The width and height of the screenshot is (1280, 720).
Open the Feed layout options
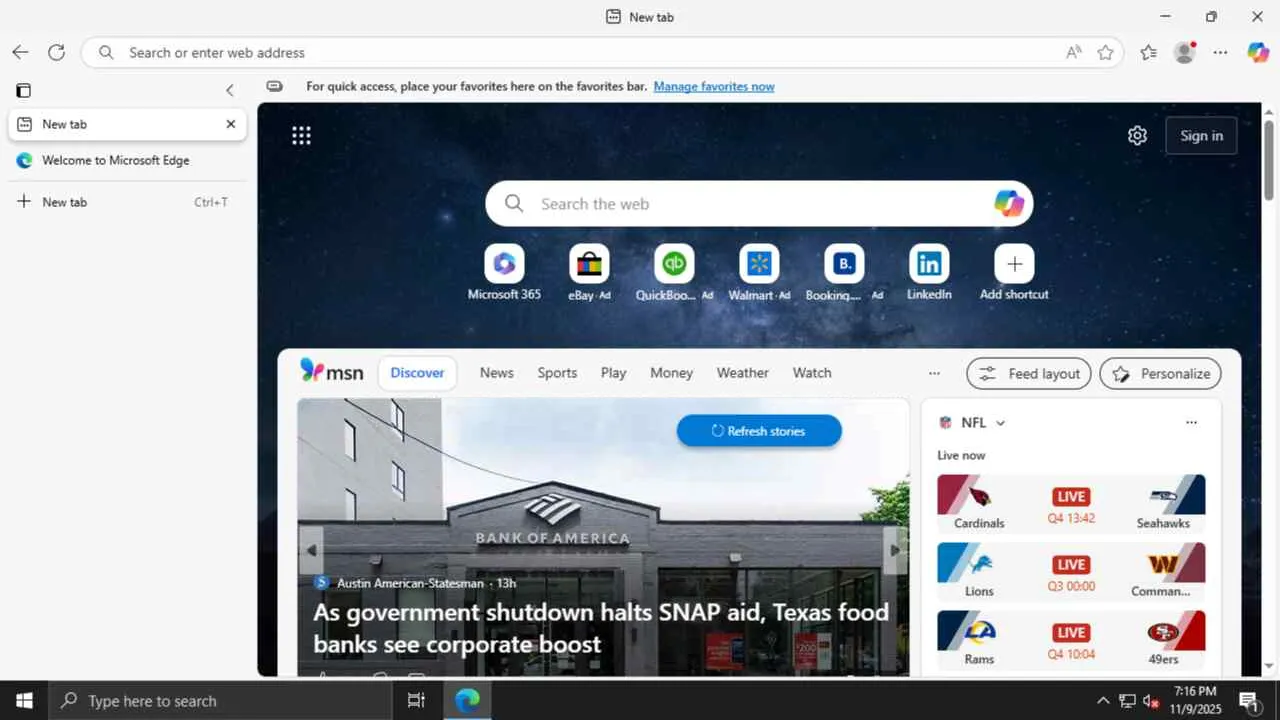tap(1029, 373)
